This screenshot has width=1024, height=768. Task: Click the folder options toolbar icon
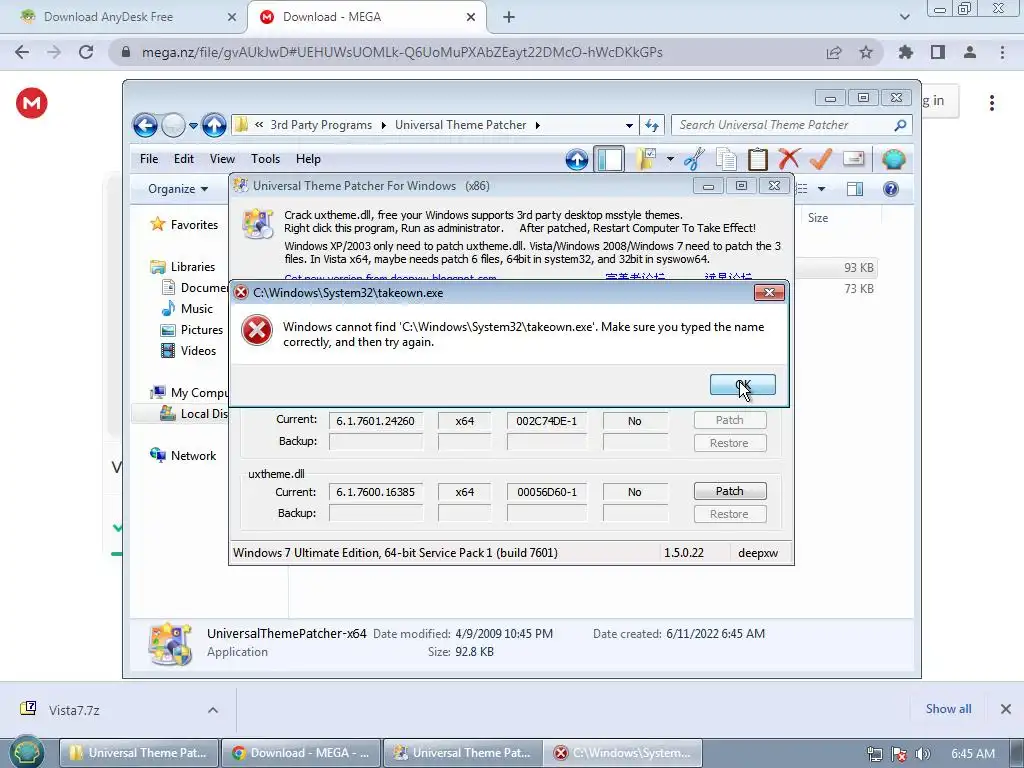tap(646, 159)
